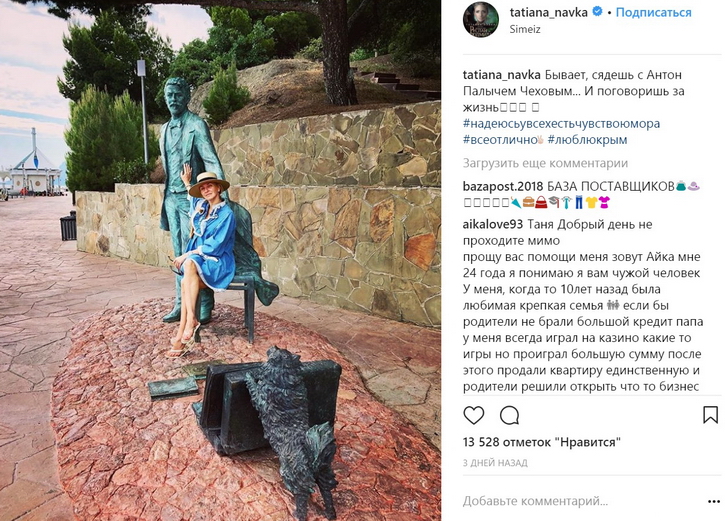This screenshot has width=725, height=521.
Task: Expand Загрузить еще комментарии
Action: 545,163
